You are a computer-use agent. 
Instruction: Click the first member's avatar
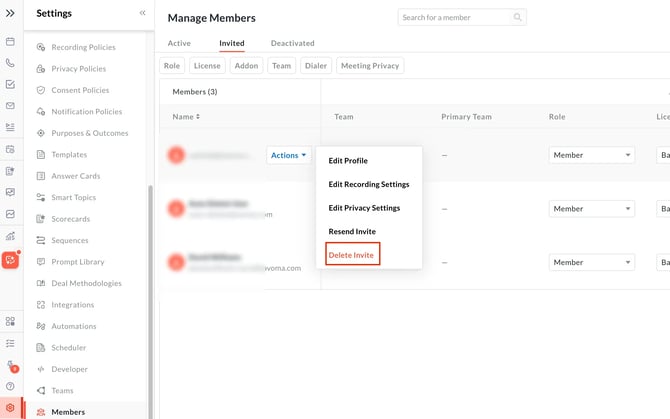tap(176, 155)
